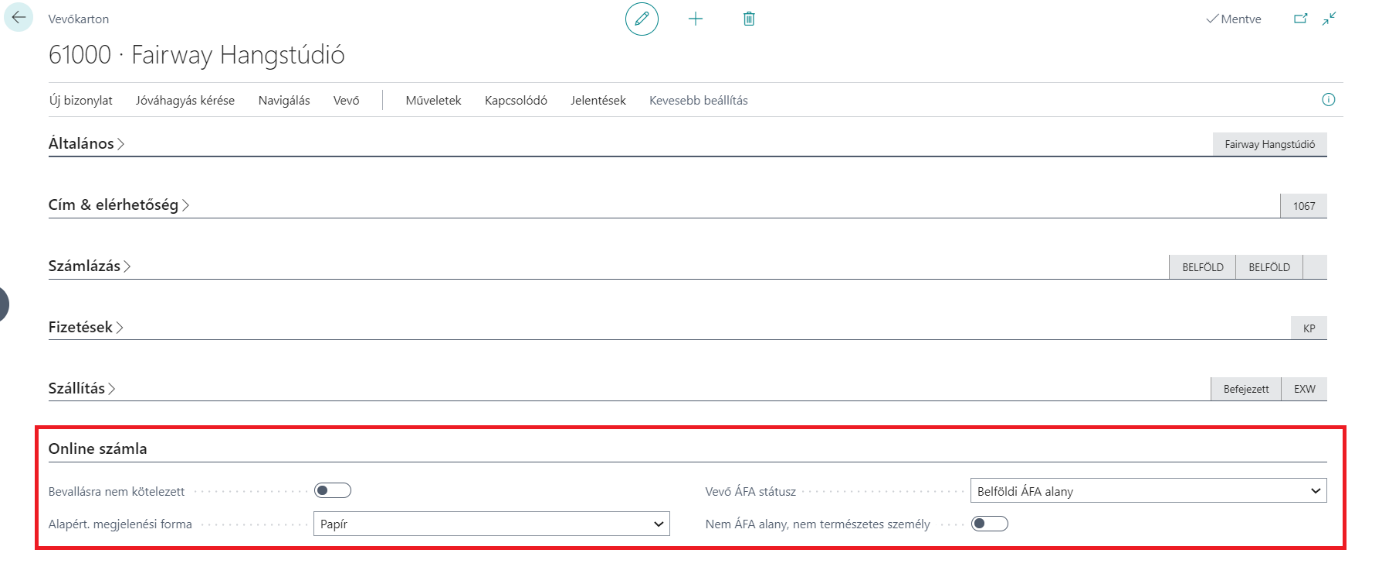This screenshot has height=567, width=1382.
Task: Toggle Bevallásra nem kötelezett switch
Action: pos(333,491)
